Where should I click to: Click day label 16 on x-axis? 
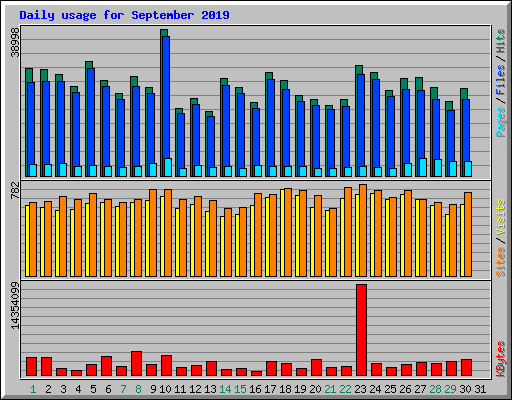tap(255, 389)
